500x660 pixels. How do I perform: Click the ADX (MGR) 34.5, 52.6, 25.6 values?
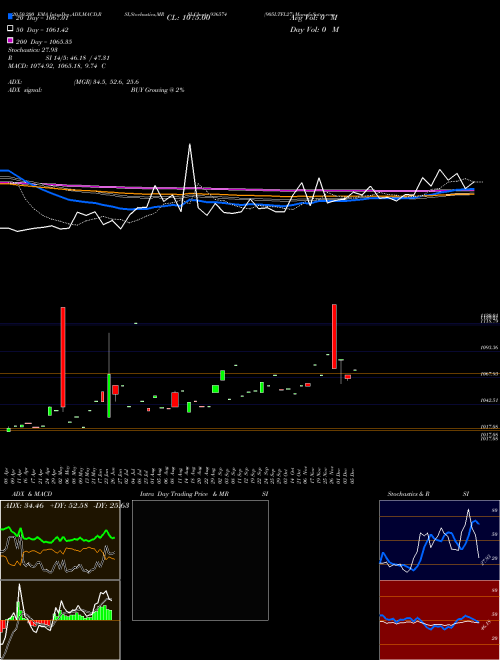pyautogui.click(x=106, y=82)
